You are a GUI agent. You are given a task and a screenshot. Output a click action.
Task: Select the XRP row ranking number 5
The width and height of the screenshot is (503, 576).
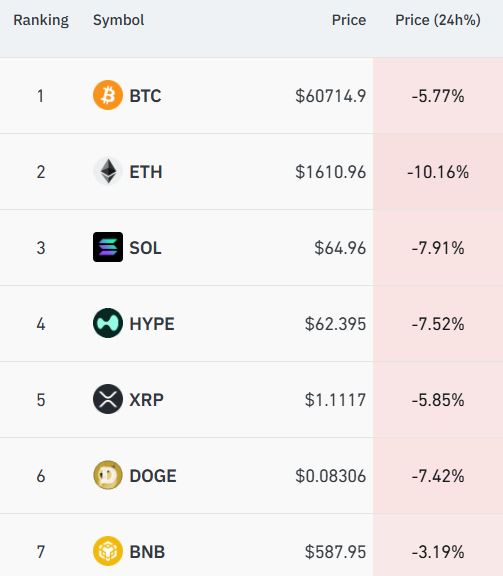tap(41, 400)
